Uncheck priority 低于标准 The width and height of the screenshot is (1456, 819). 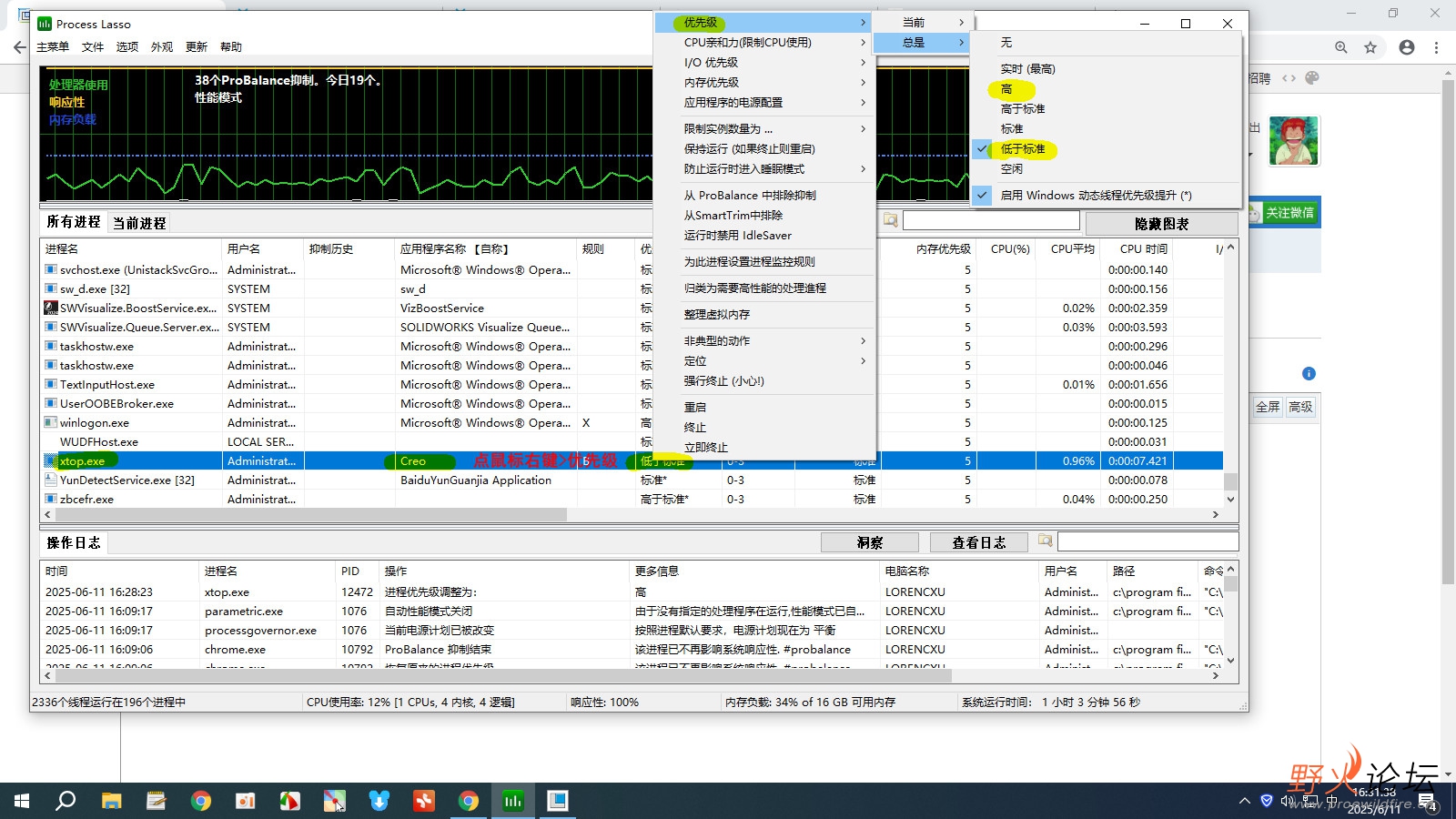coord(1106,149)
